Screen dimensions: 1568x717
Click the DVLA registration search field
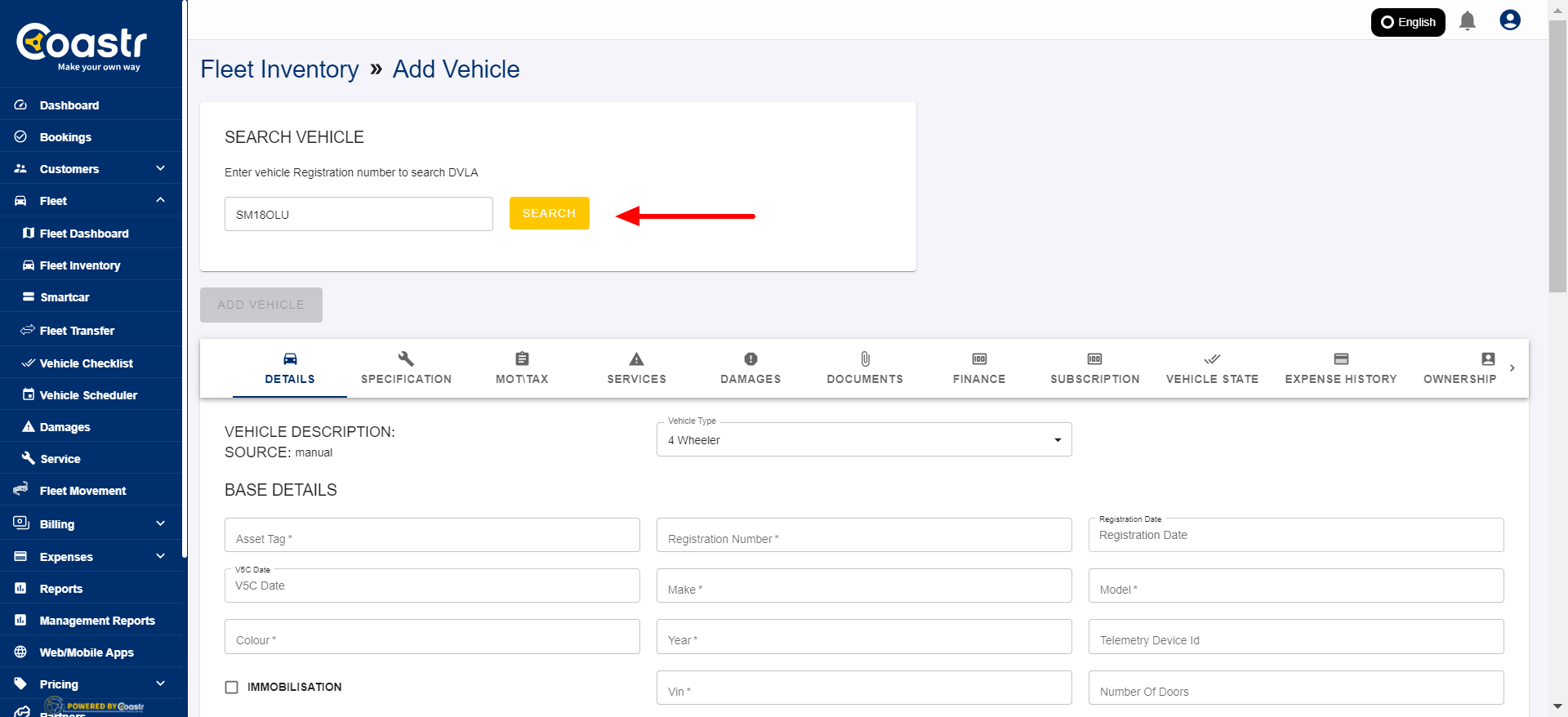point(359,214)
